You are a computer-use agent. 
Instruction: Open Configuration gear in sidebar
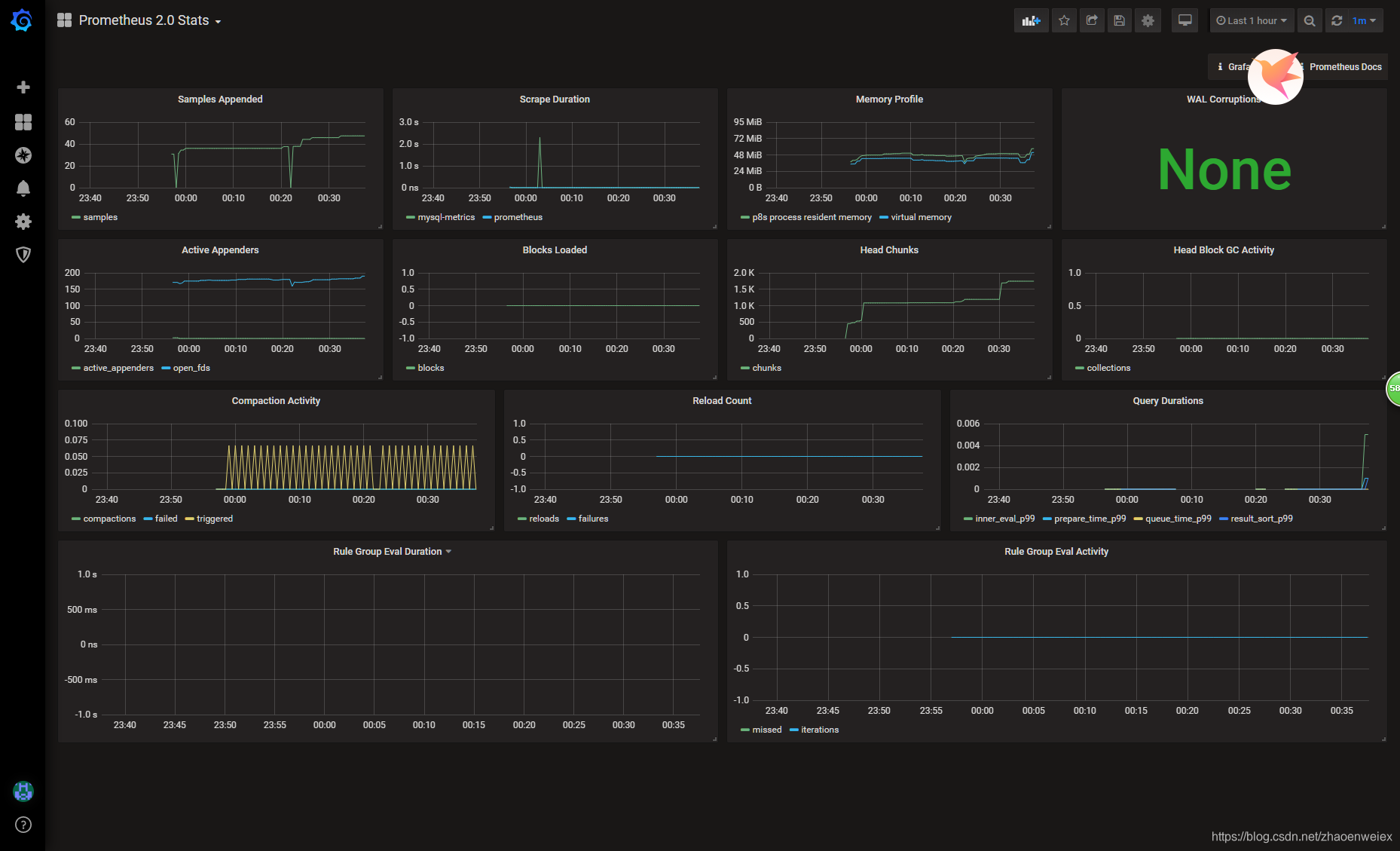(x=23, y=222)
